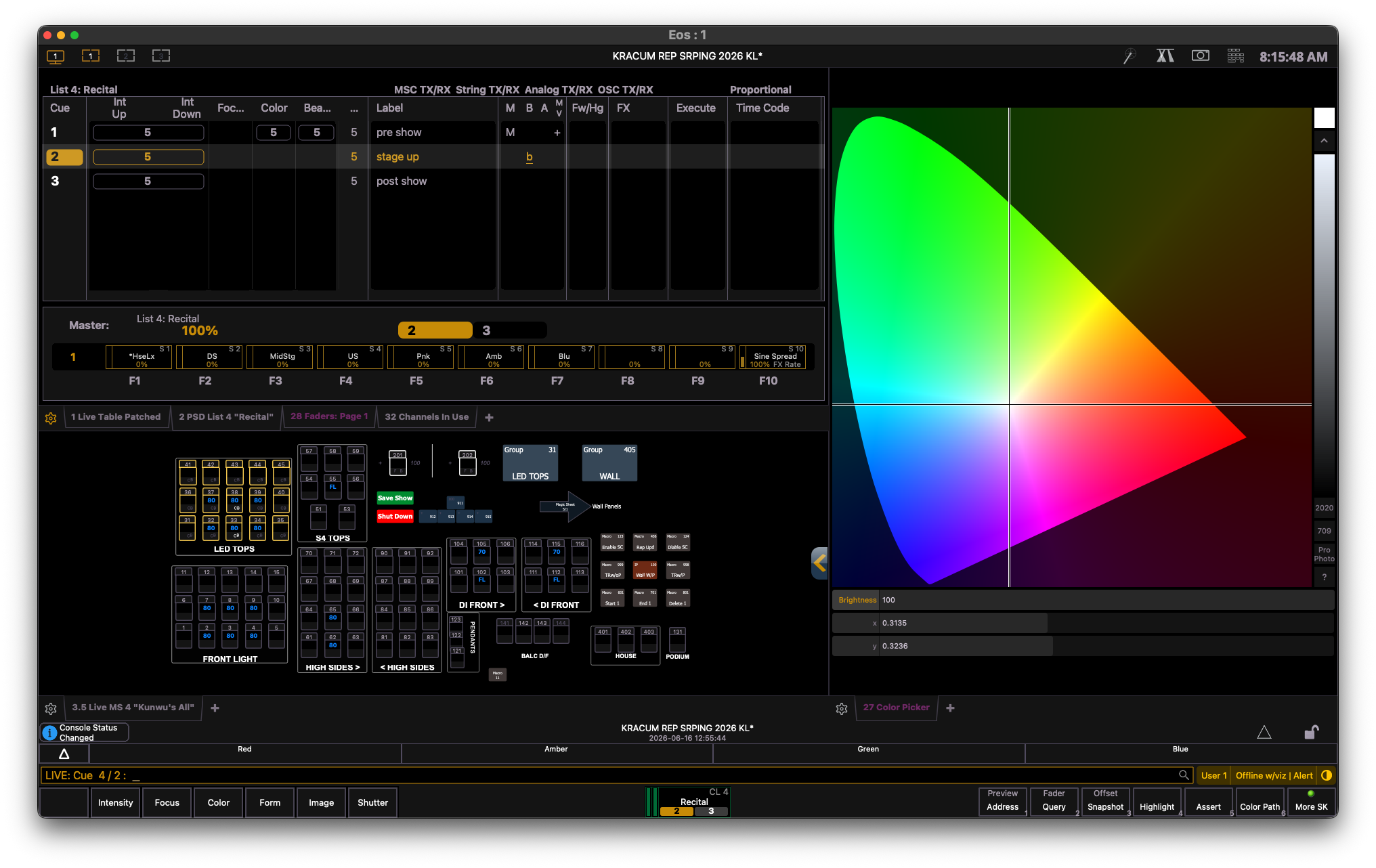1376x868 pixels.
Task: Select cue 2 stage up row
Action: [x=433, y=157]
